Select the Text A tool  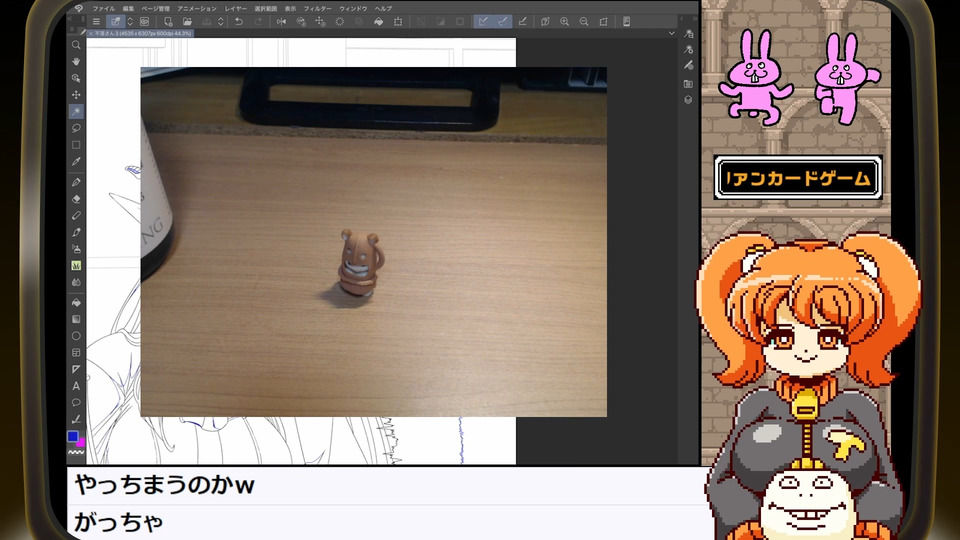pyautogui.click(x=76, y=386)
